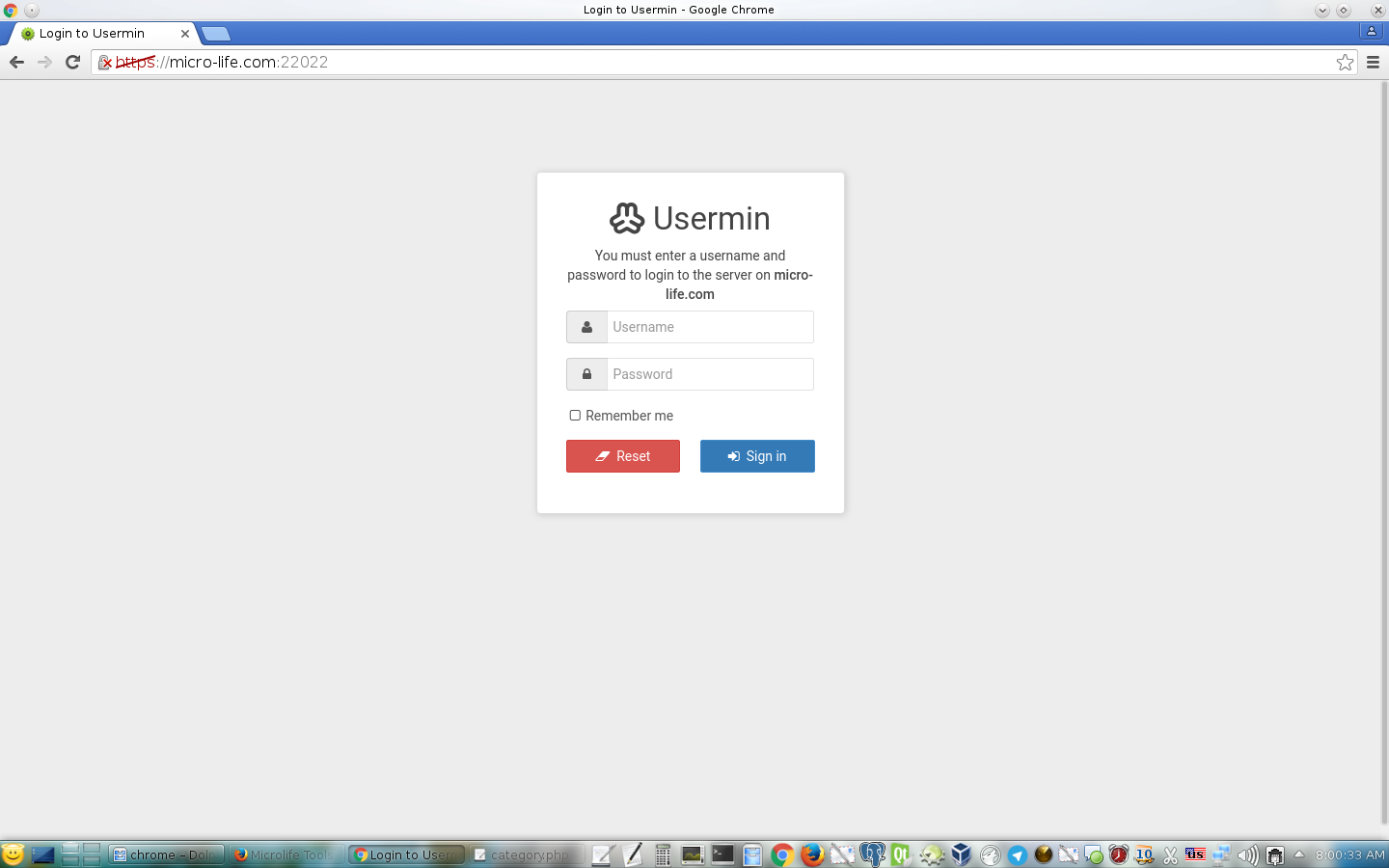This screenshot has height=868, width=1389.
Task: Bookmark this page with the star icon
Action: coord(1345,62)
